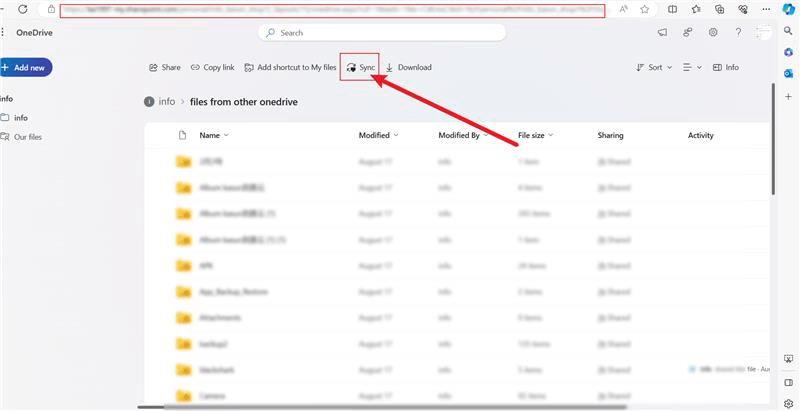Click the vertical page scrollbar
800x411 pixels.
click(773, 139)
